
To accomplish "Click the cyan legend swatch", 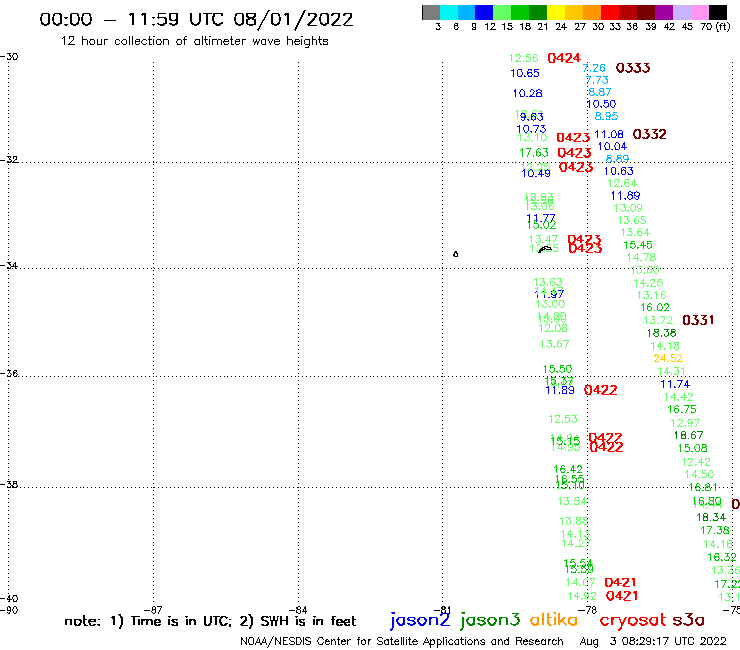I will pyautogui.click(x=449, y=12).
